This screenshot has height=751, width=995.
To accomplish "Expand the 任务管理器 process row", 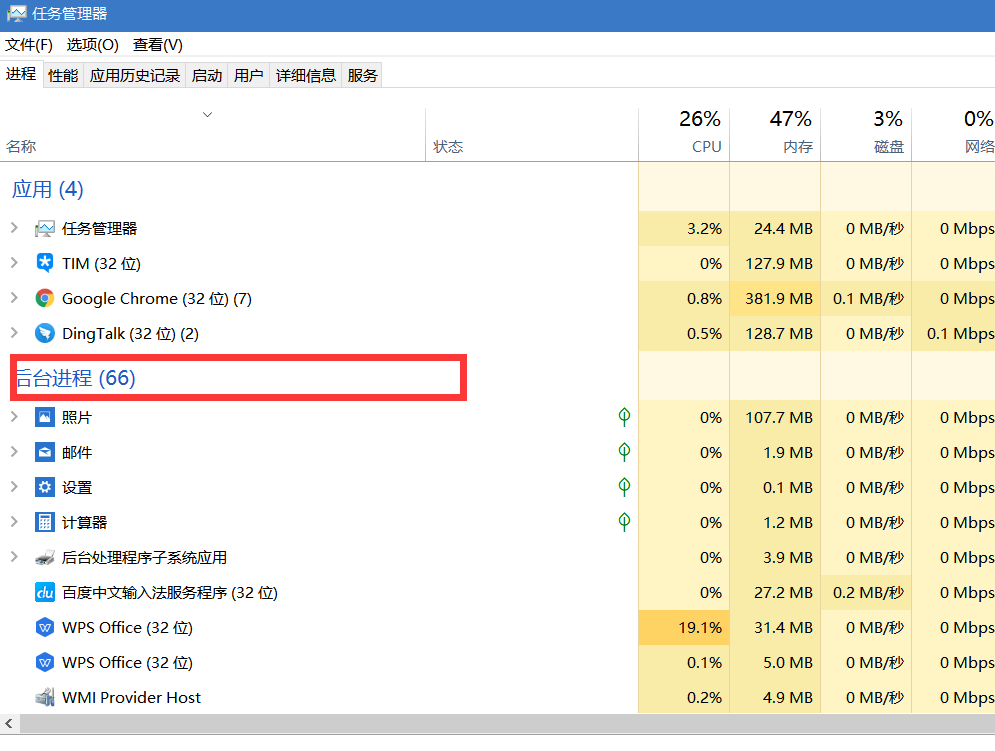I will pos(14,228).
